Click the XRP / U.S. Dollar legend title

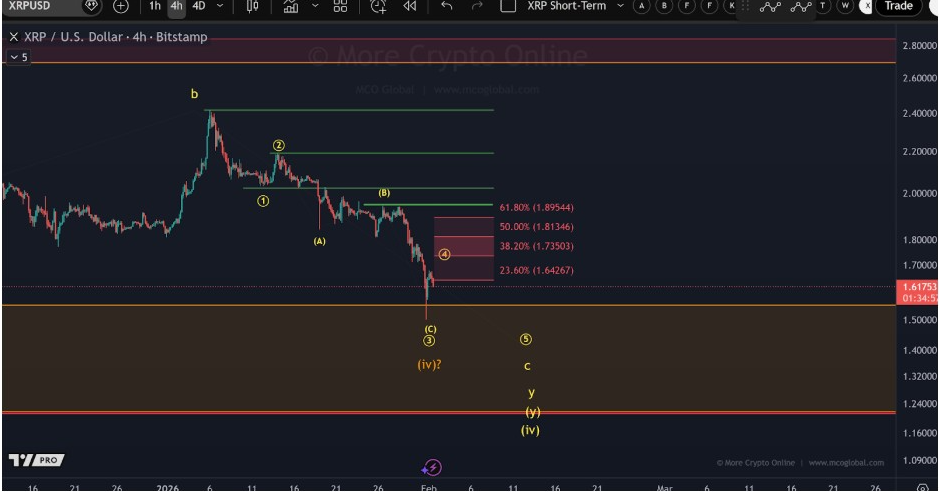[116, 37]
